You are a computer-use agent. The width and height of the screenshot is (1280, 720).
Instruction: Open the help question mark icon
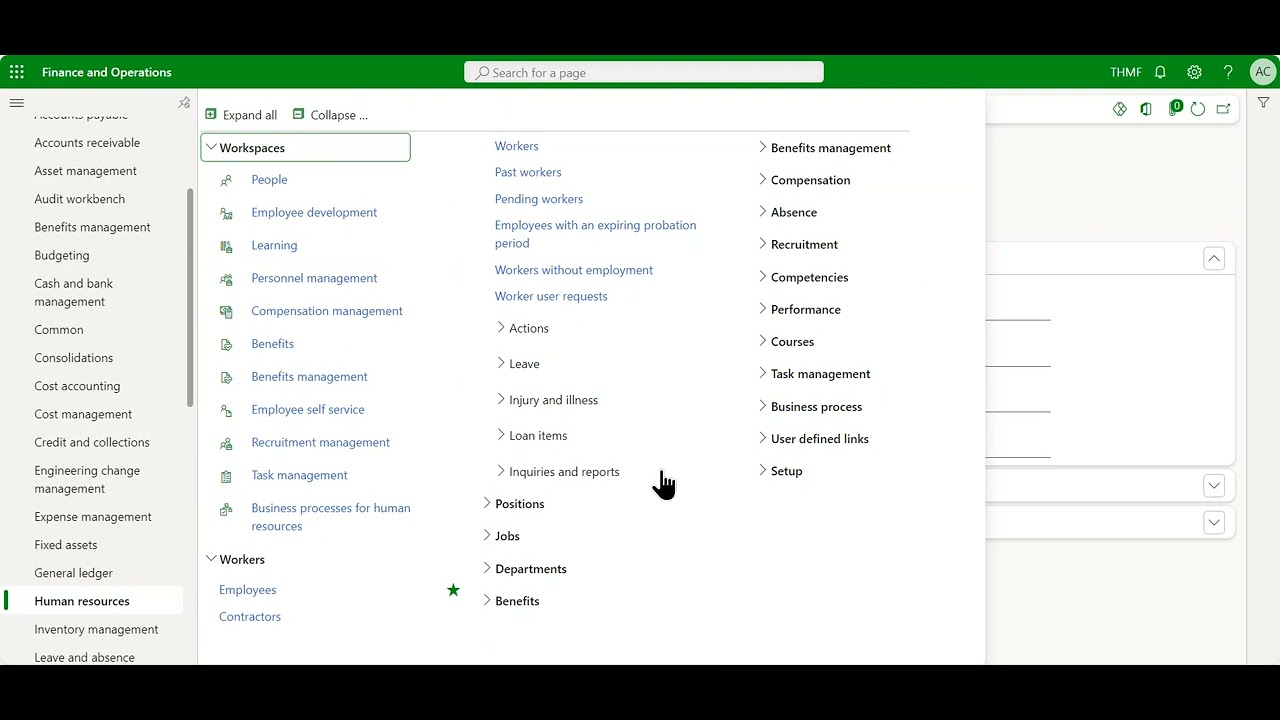click(x=1228, y=72)
